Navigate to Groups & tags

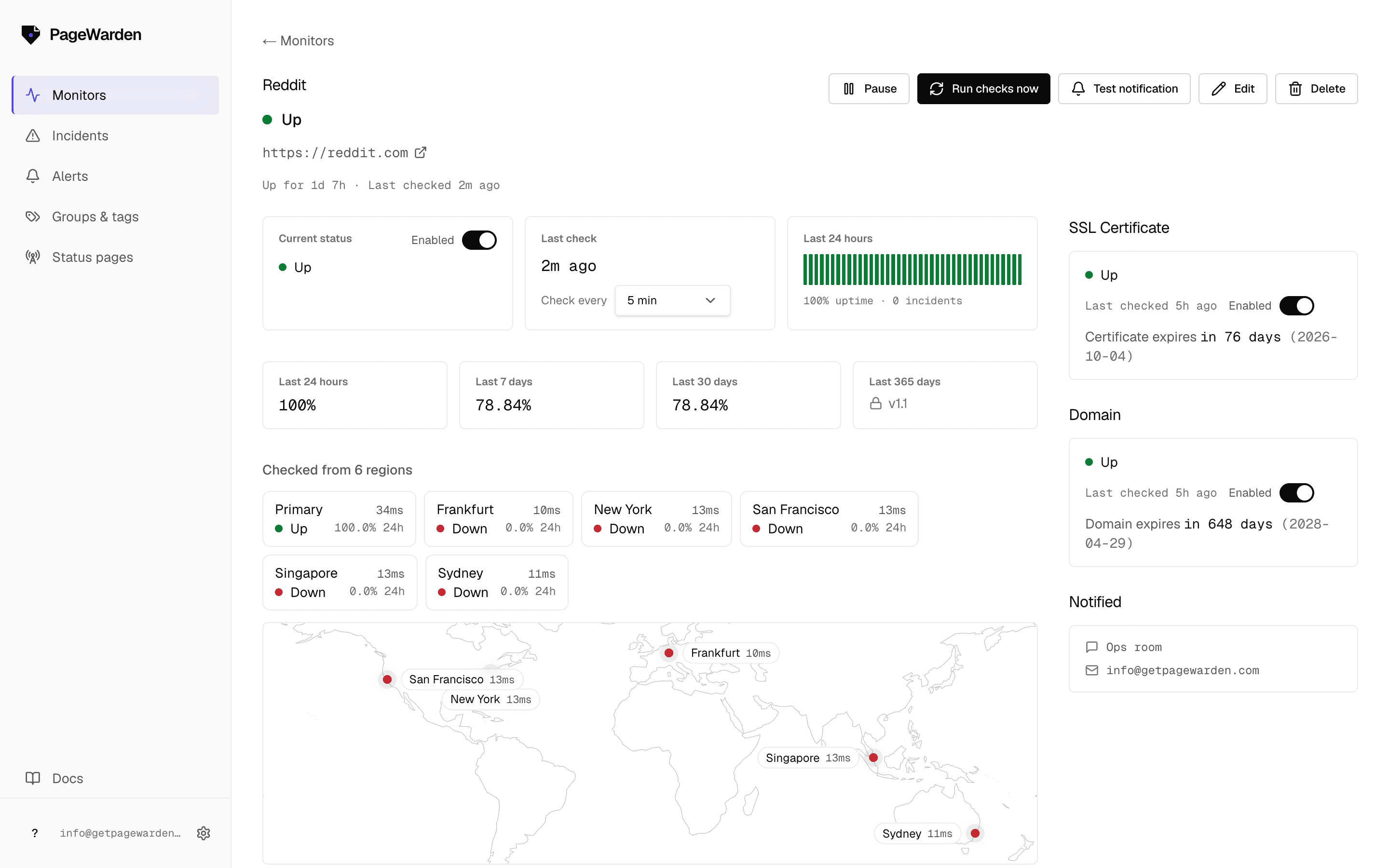pyautogui.click(x=115, y=217)
